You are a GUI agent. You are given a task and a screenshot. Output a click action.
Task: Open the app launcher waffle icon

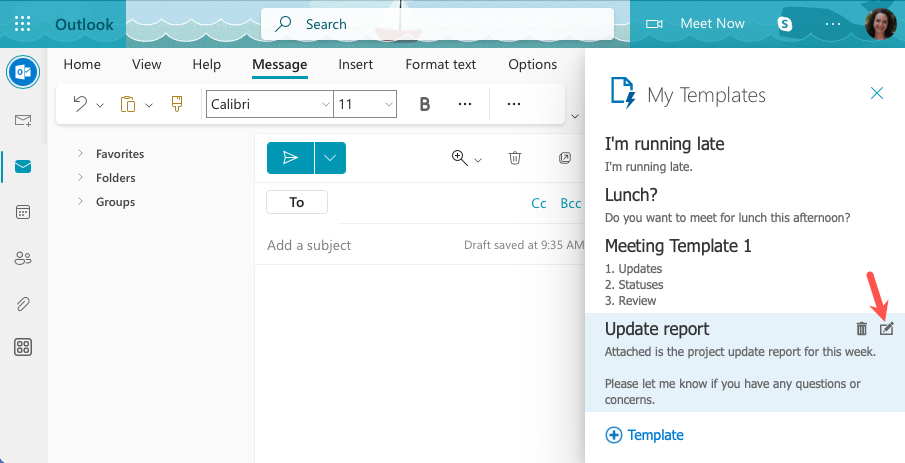click(23, 24)
